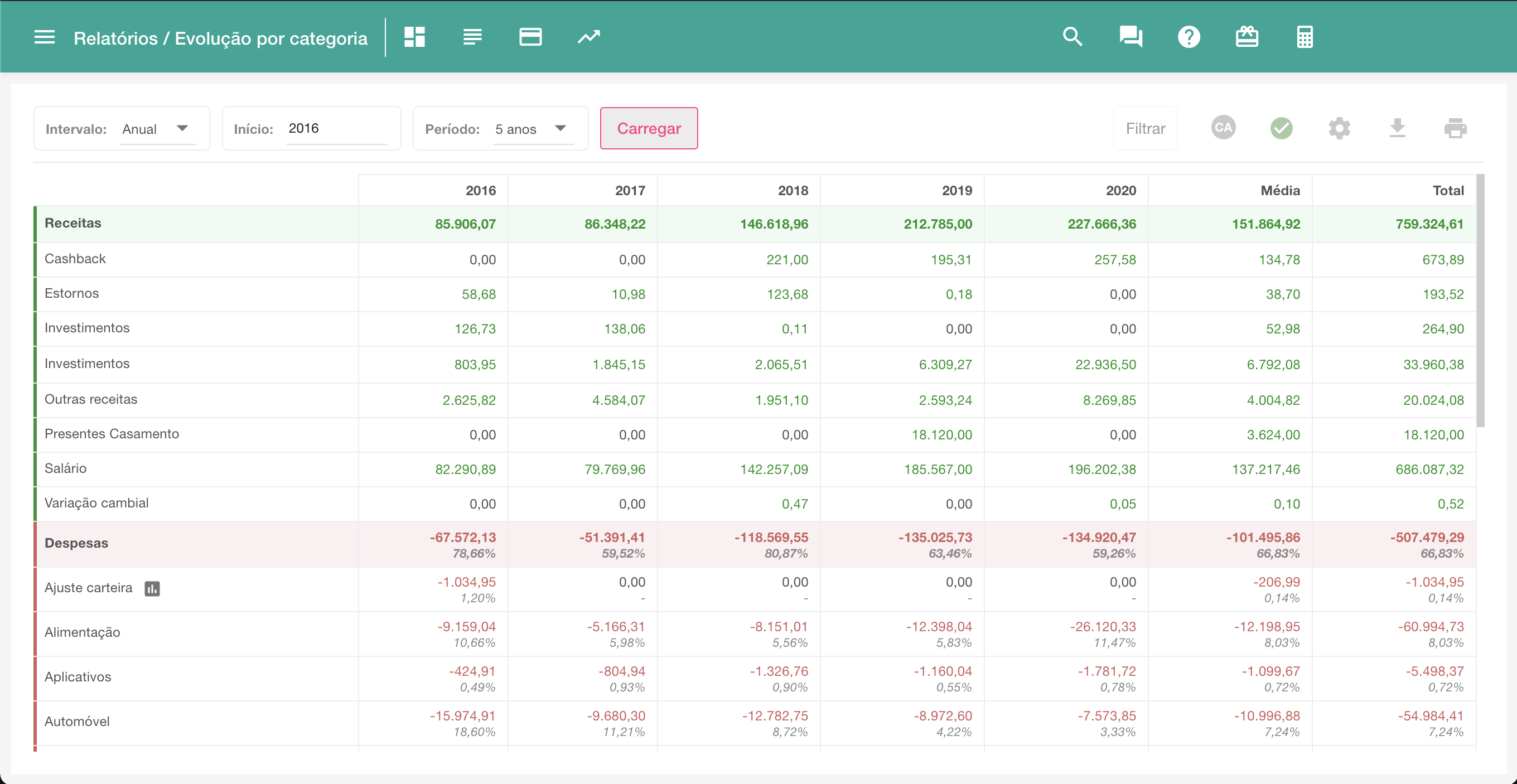Image resolution: width=1517 pixels, height=784 pixels.
Task: Click the table vertical scrollbar
Action: [x=1481, y=300]
